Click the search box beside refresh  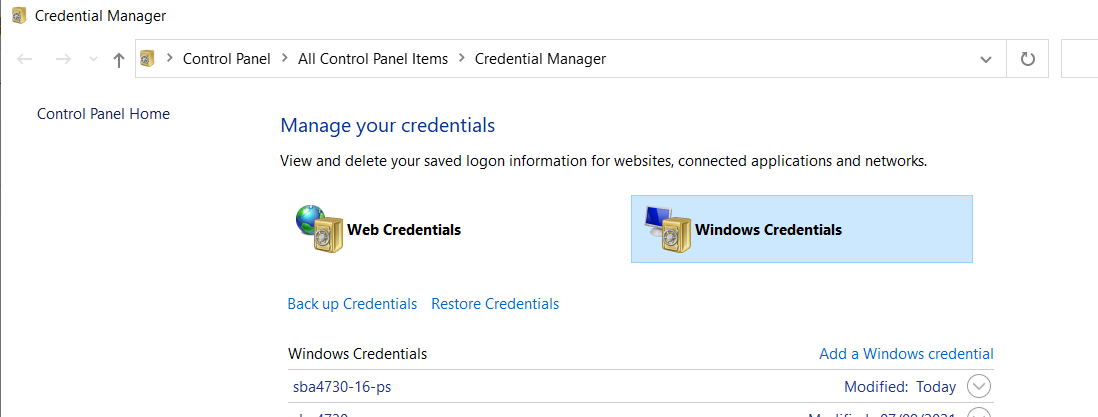pyautogui.click(x=1080, y=59)
